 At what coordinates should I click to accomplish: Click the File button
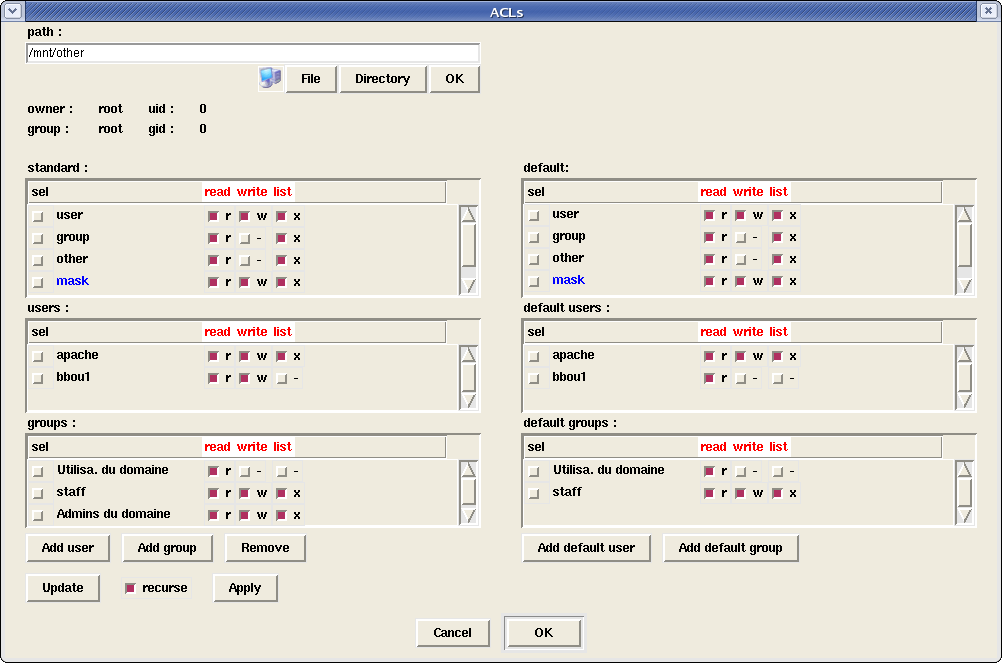click(x=311, y=79)
